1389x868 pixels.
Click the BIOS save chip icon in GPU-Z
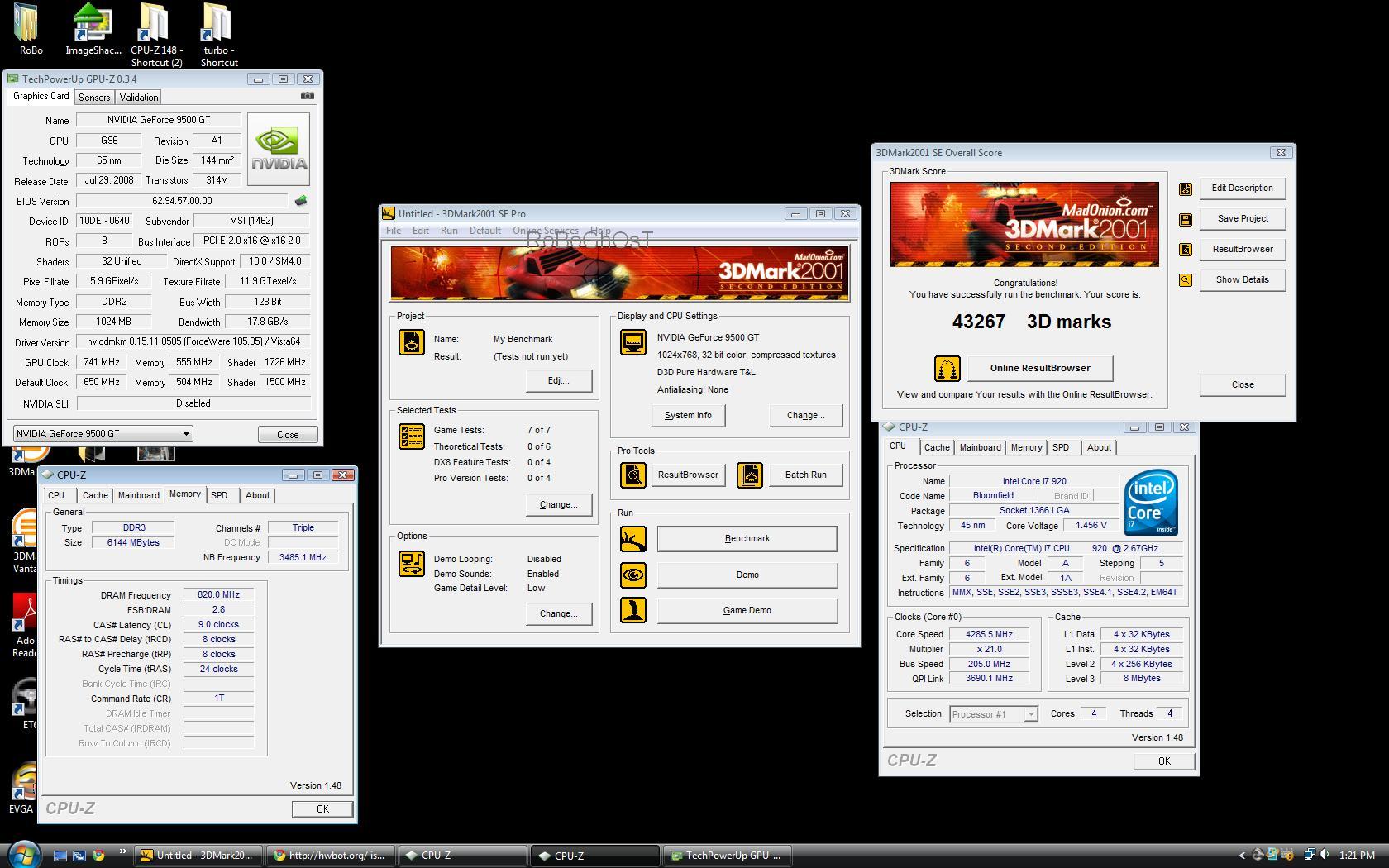point(301,200)
